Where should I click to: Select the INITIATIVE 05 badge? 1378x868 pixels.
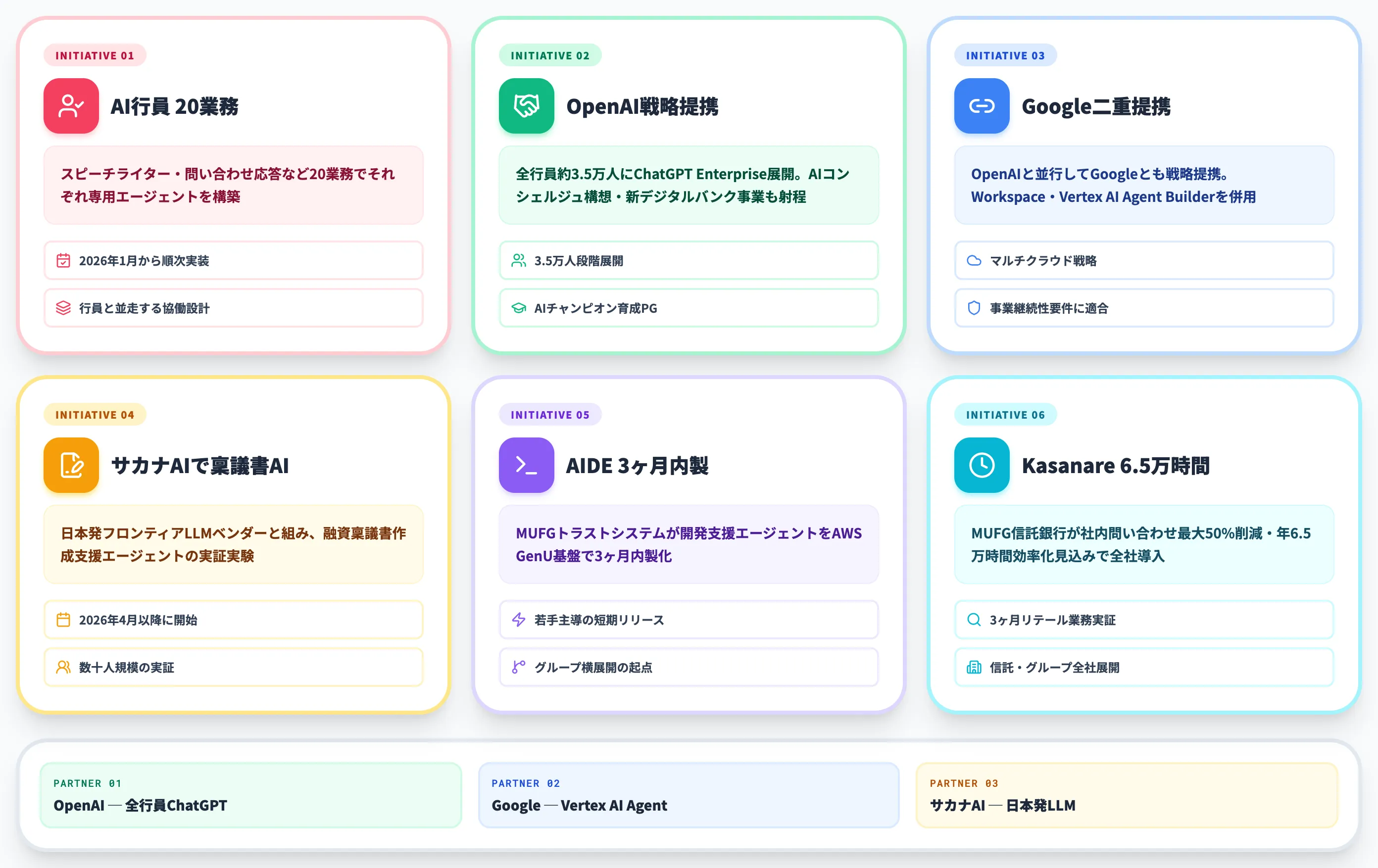pyautogui.click(x=550, y=415)
